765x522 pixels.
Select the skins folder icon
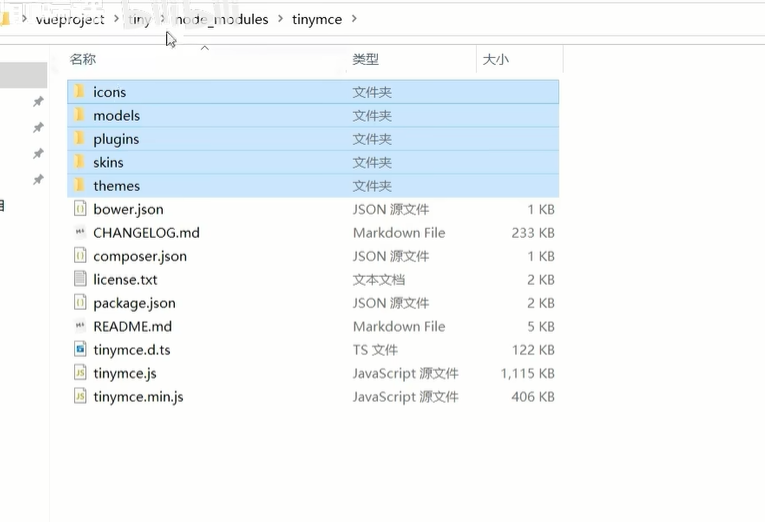tap(80, 162)
